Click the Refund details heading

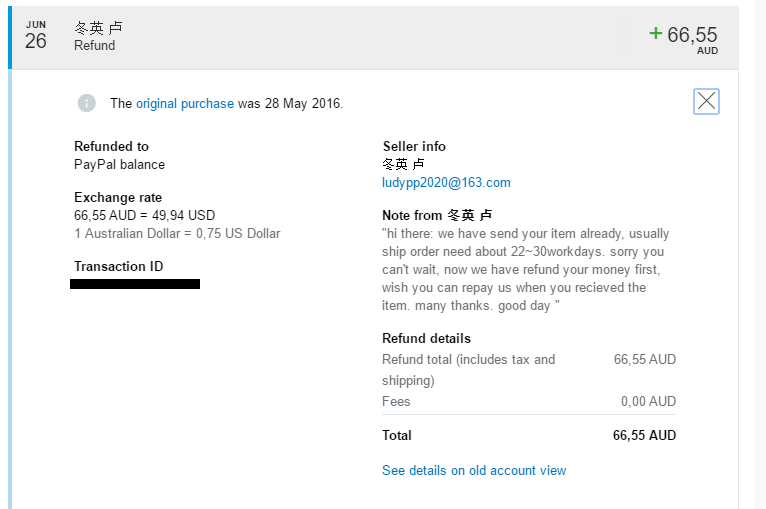click(426, 339)
